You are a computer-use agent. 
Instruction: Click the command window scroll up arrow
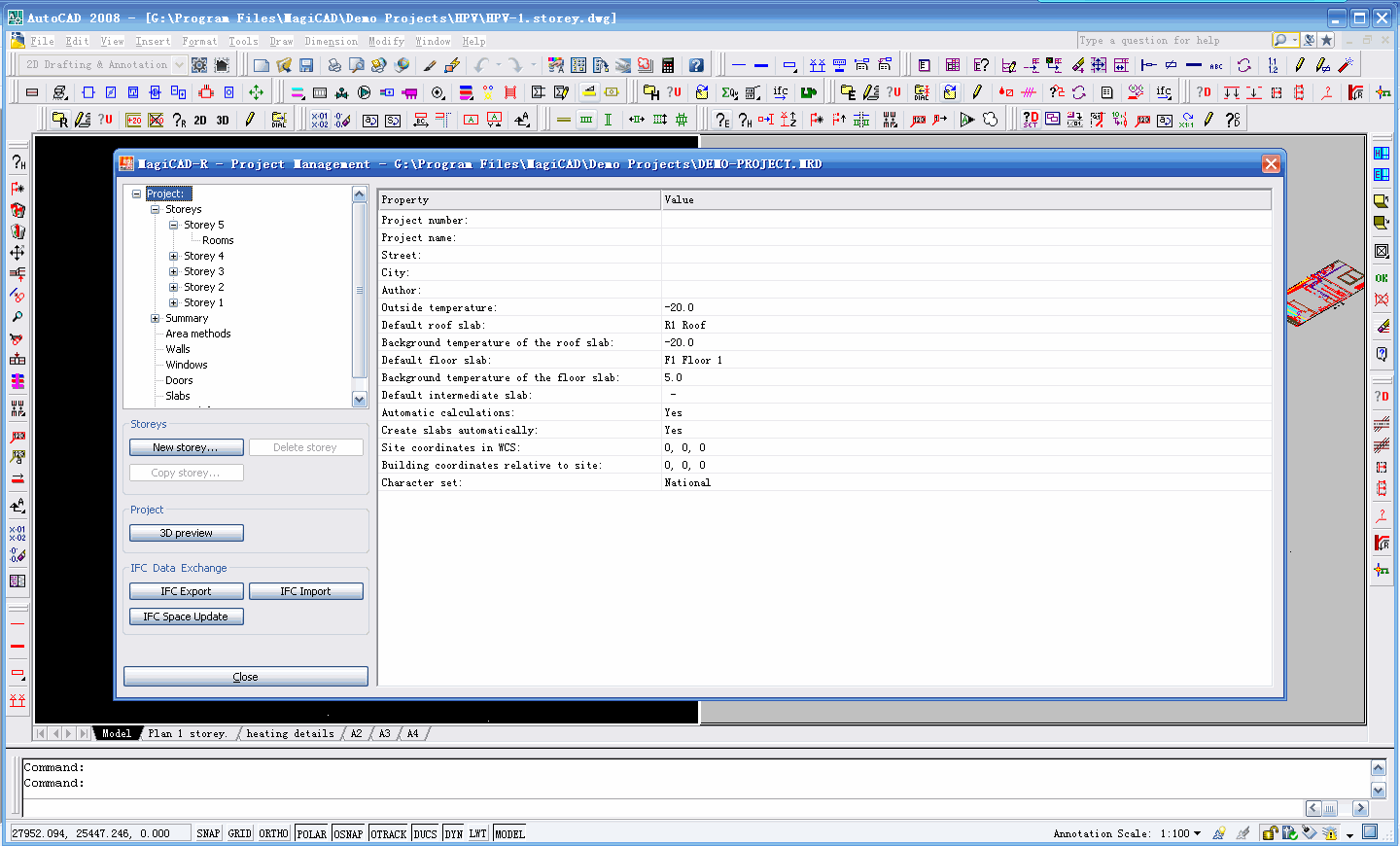1378,768
